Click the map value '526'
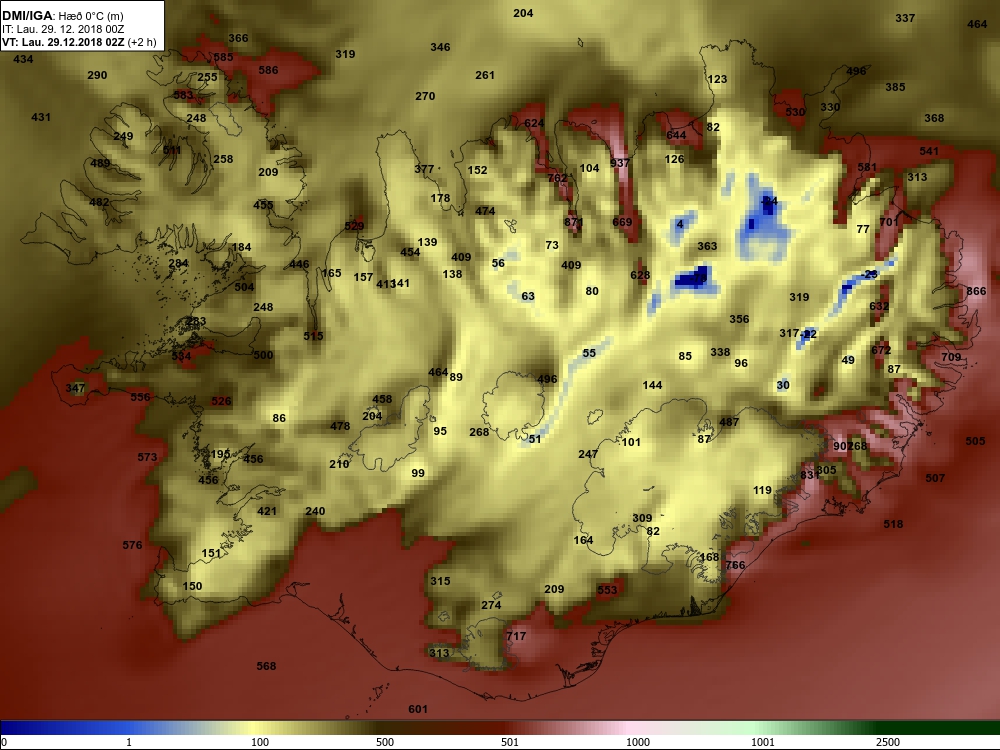The height and width of the screenshot is (750, 1000). coord(221,402)
